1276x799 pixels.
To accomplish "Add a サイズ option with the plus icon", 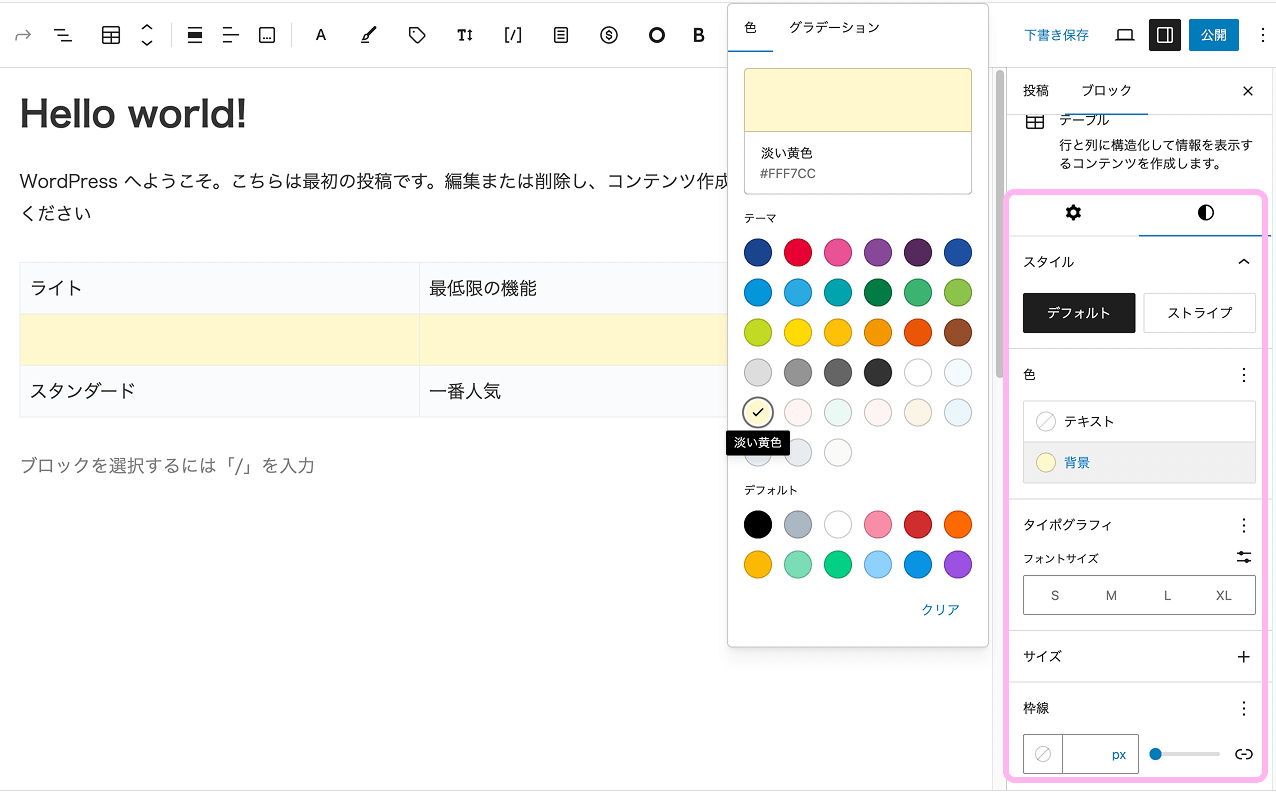I will pos(1244,657).
